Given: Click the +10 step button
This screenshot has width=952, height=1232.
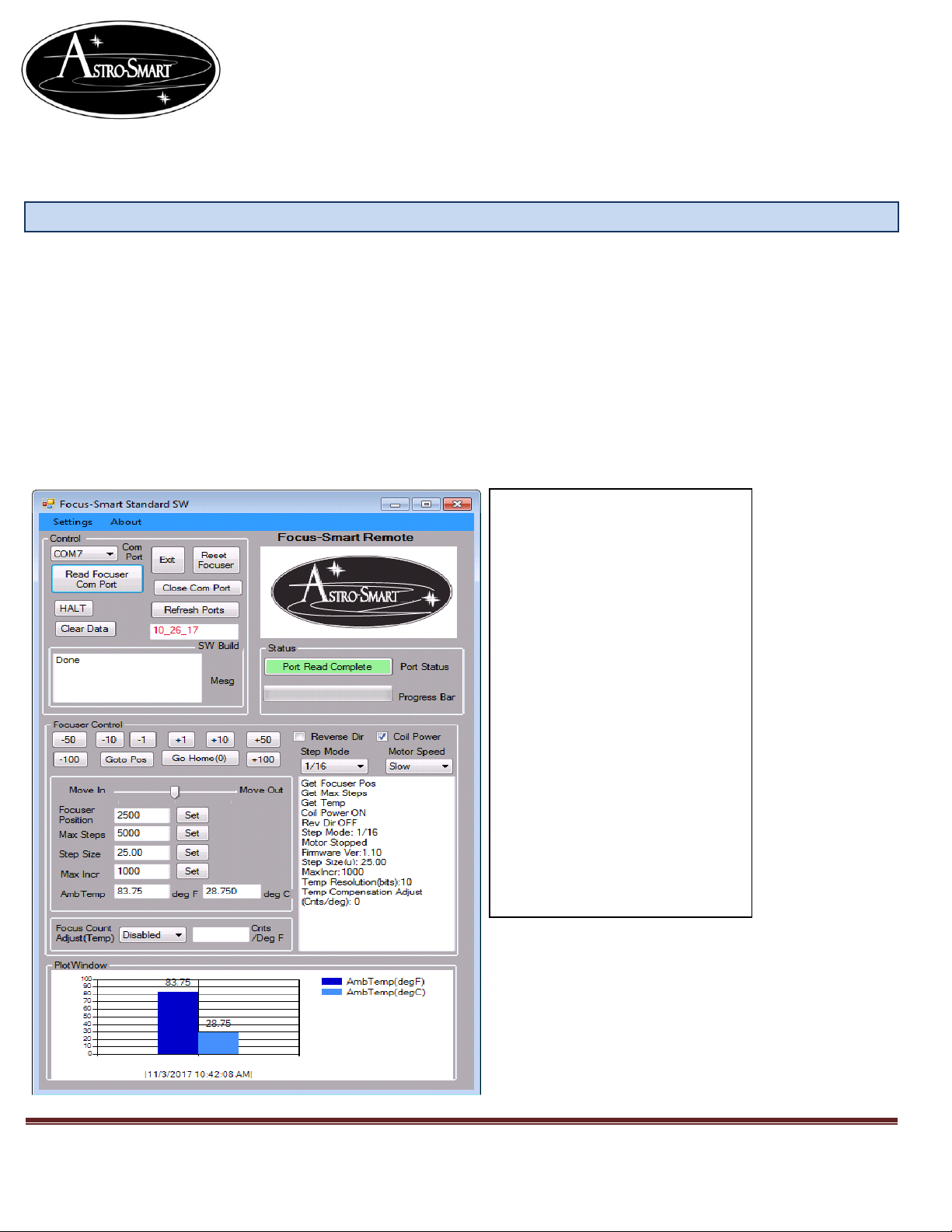Looking at the screenshot, I should (x=220, y=740).
